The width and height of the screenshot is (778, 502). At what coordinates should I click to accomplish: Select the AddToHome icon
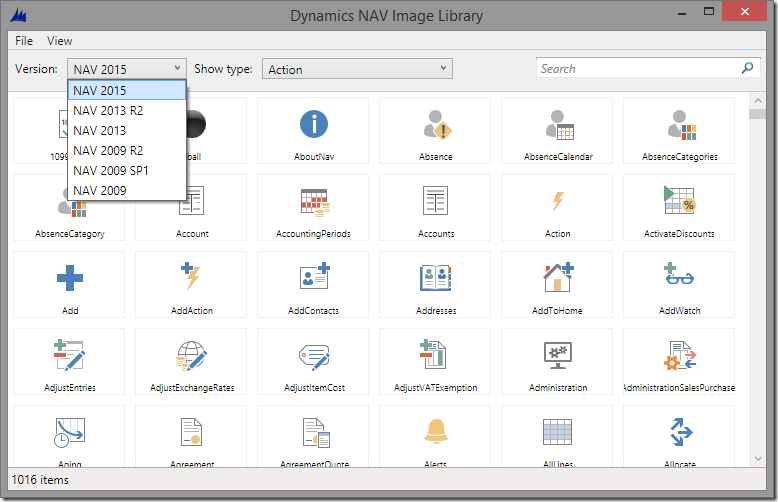pos(559,277)
